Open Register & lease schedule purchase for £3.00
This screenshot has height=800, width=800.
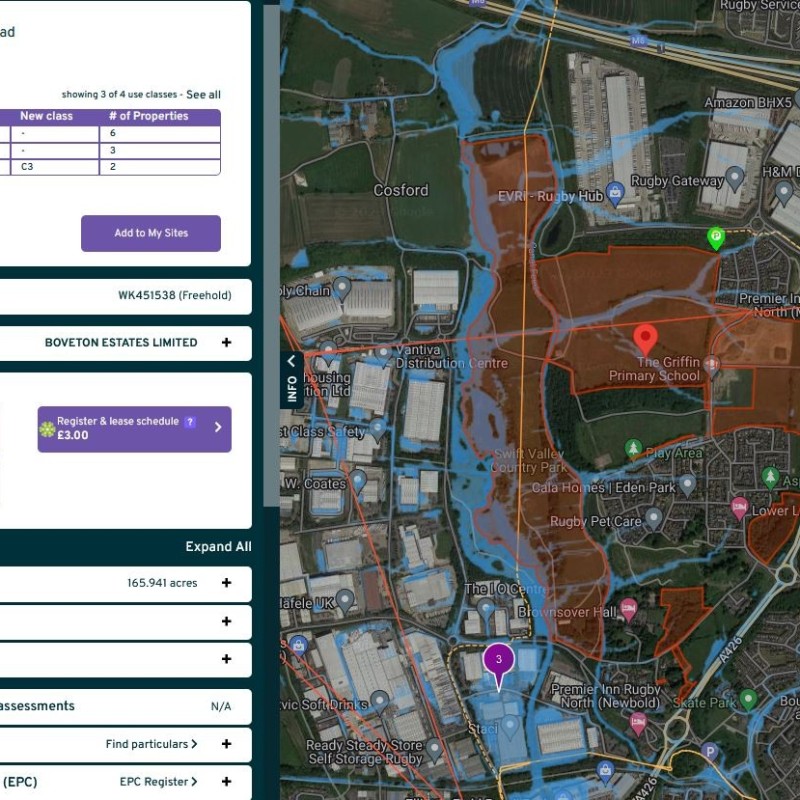pos(134,429)
